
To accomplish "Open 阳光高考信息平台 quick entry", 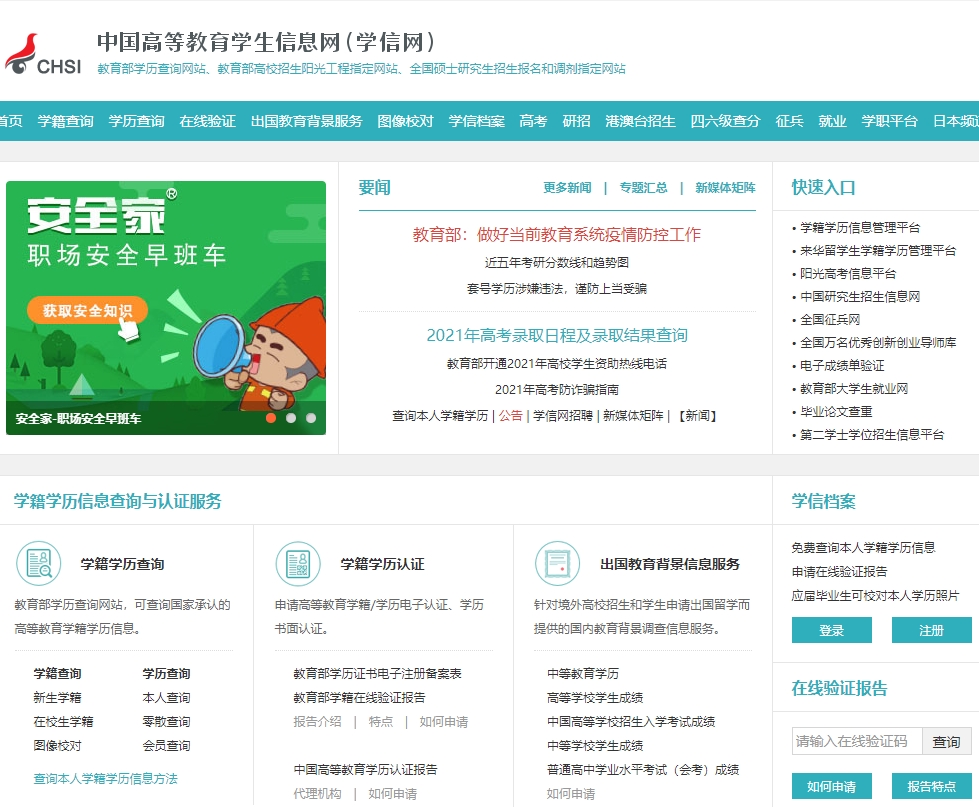I will [849, 273].
